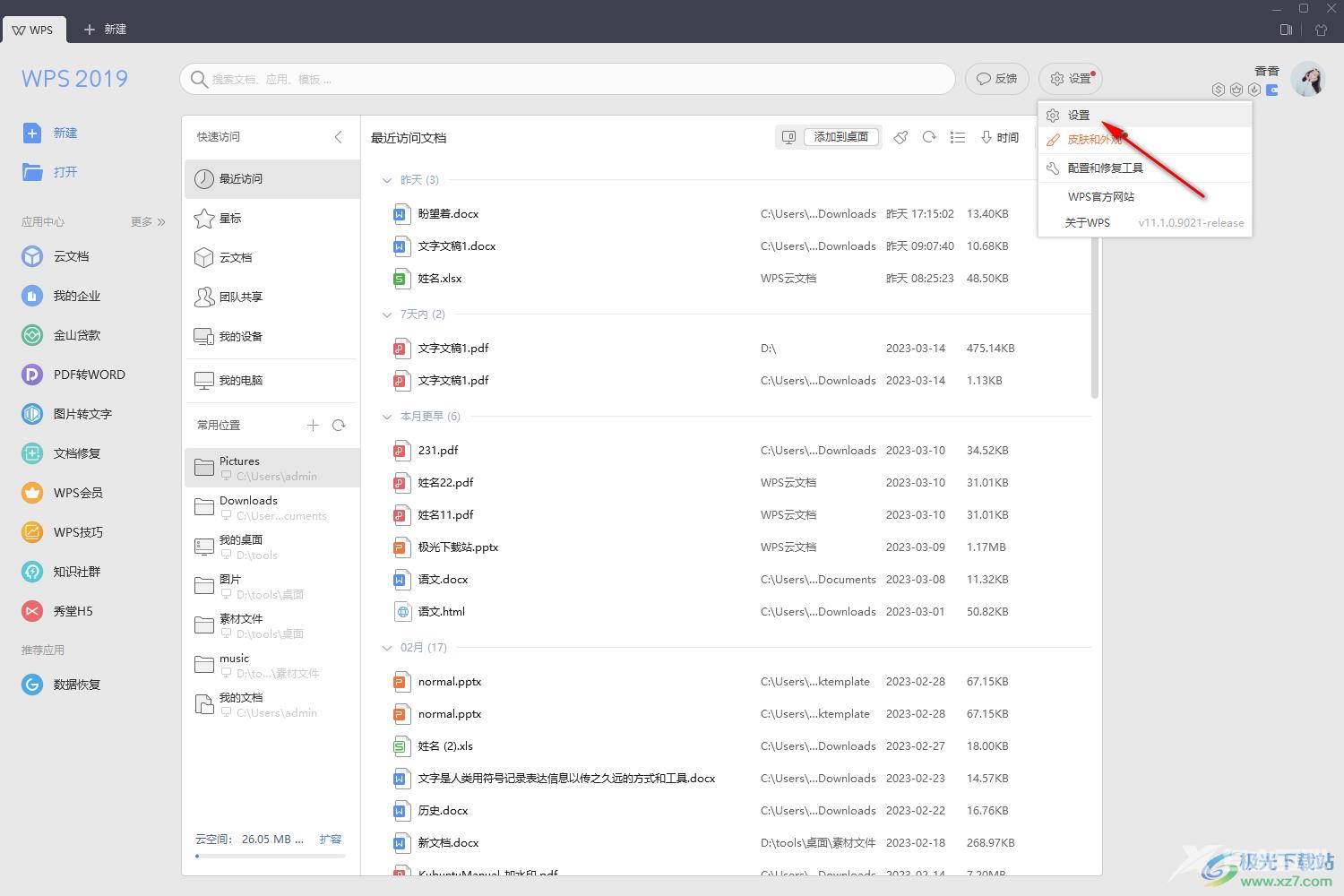Viewport: 1344px width, 896px height.
Task: Open 知识社群 app
Action: tap(61, 572)
